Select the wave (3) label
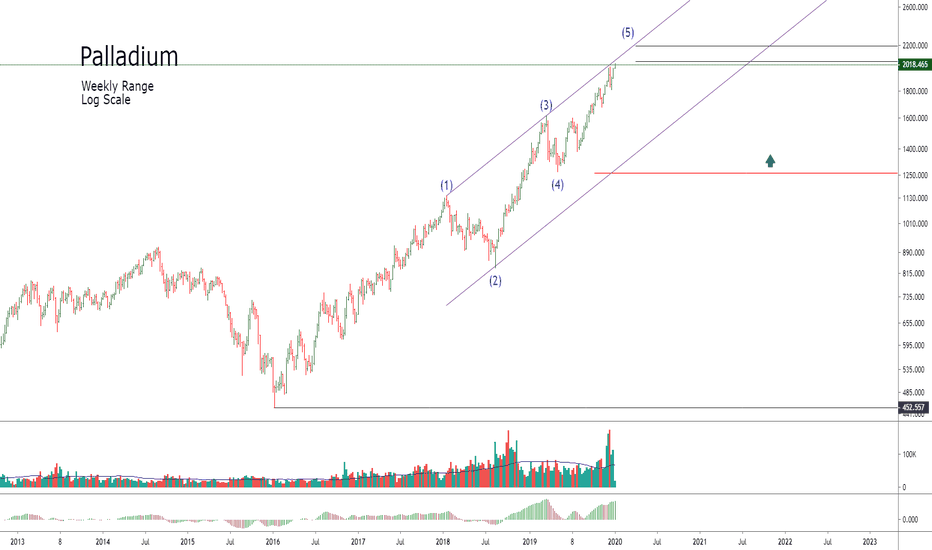 click(x=546, y=106)
